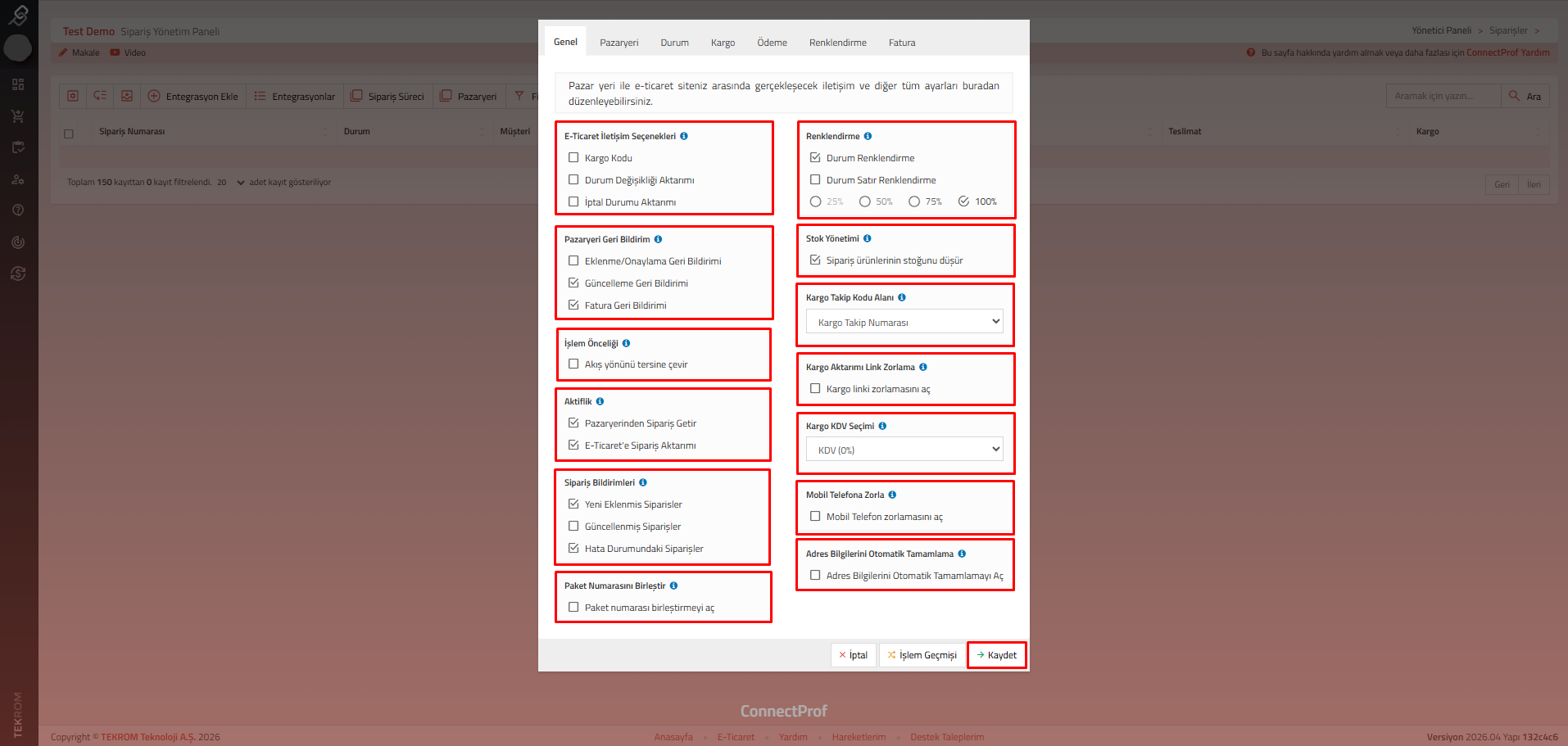This screenshot has height=746, width=1568.
Task: Open the user settings icon in sidebar
Action: (18, 179)
